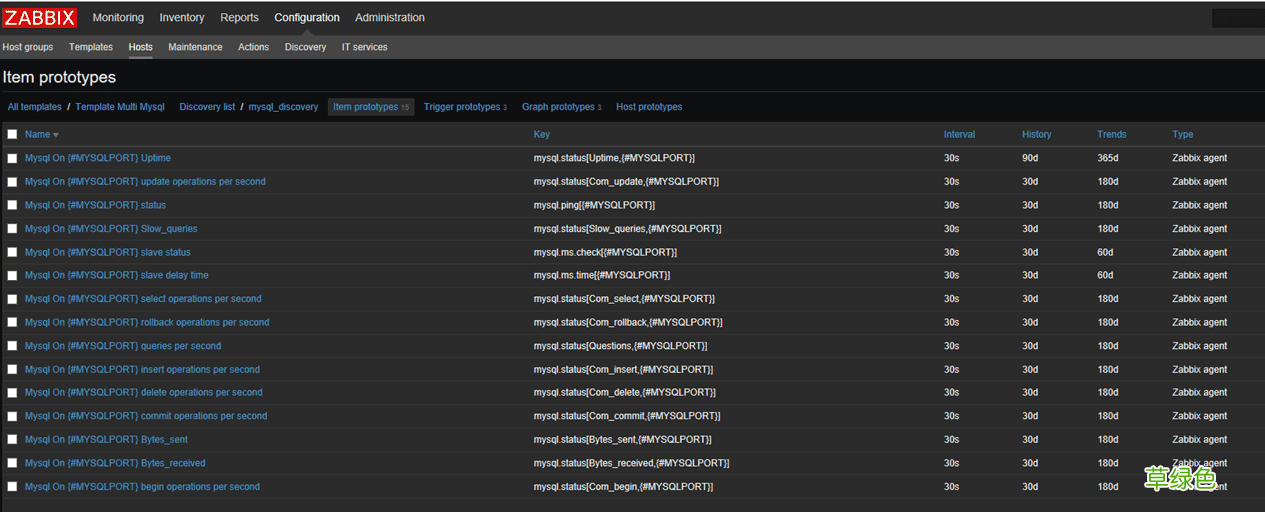Go to Host prototypes tab
This screenshot has height=512, width=1265.
coord(649,107)
